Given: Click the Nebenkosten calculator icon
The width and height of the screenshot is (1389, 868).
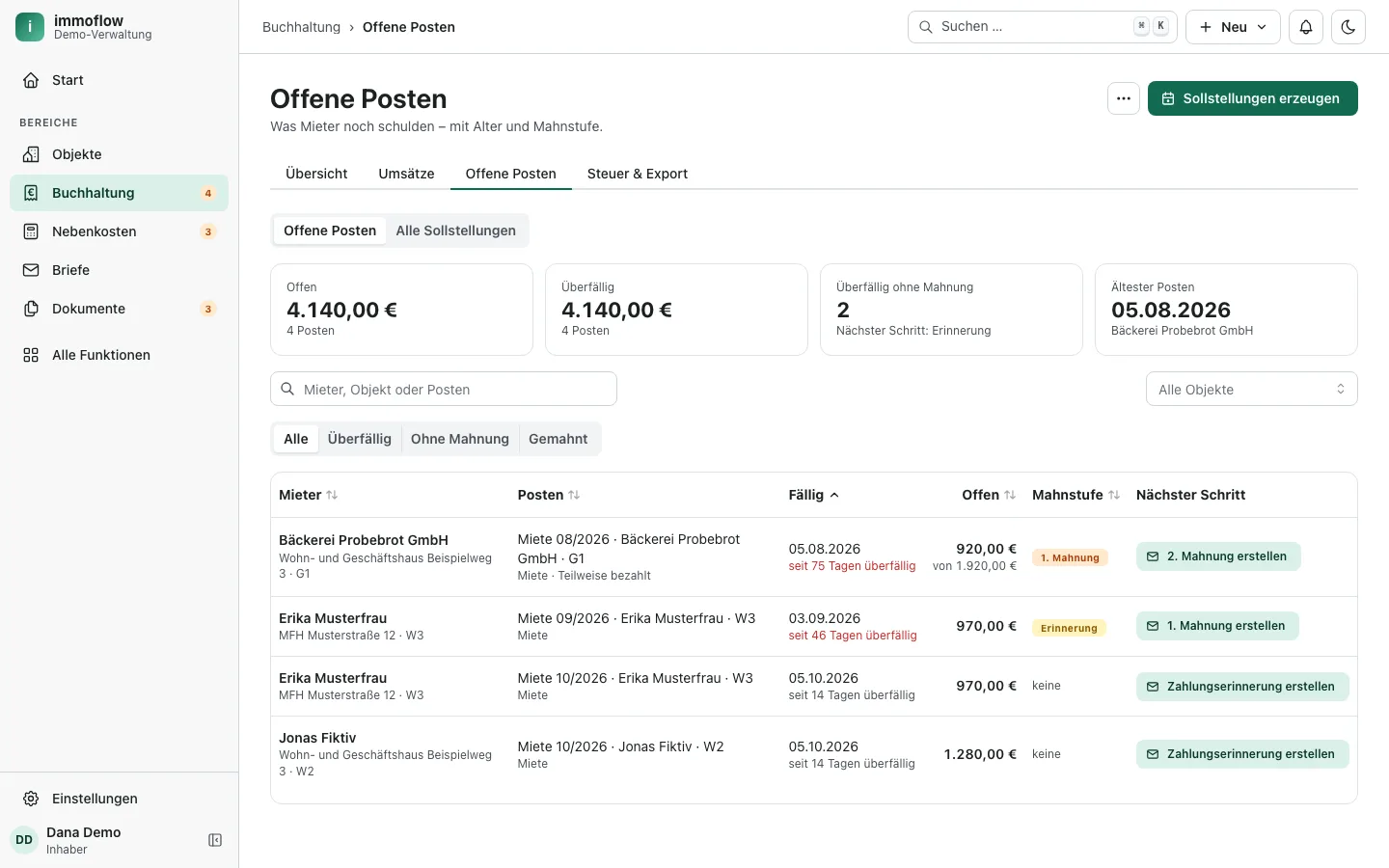Looking at the screenshot, I should pos(31,231).
